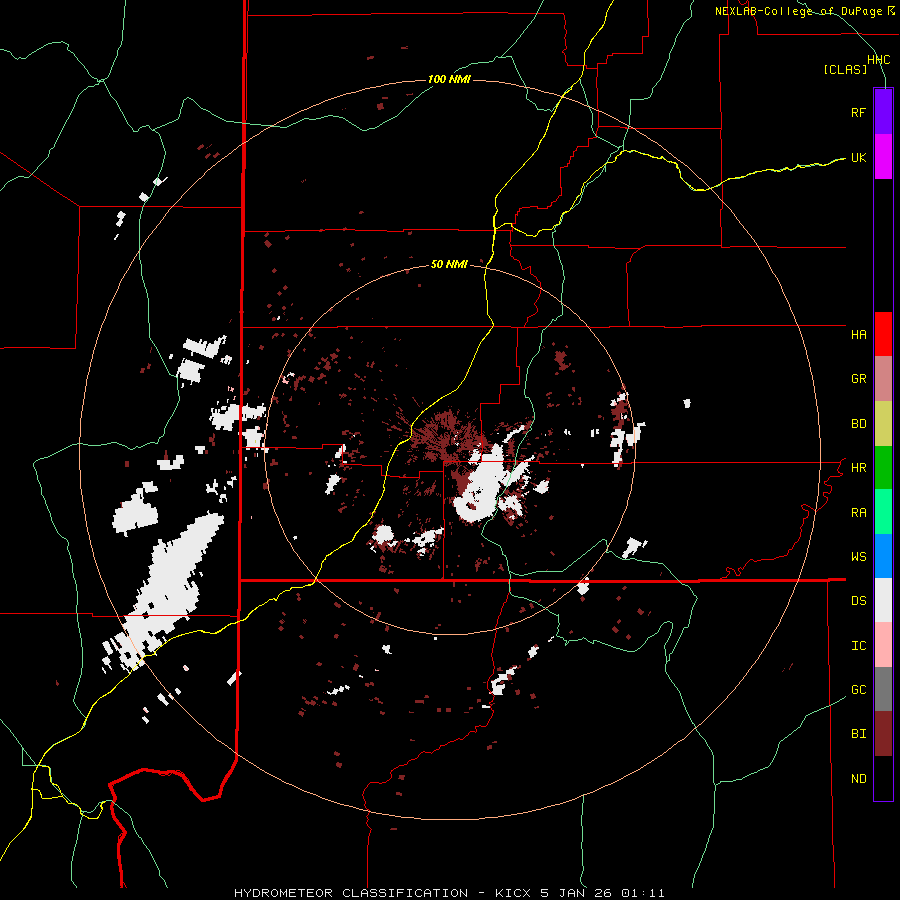900x900 pixels.
Task: Click the HA legend label
Action: pos(858,335)
